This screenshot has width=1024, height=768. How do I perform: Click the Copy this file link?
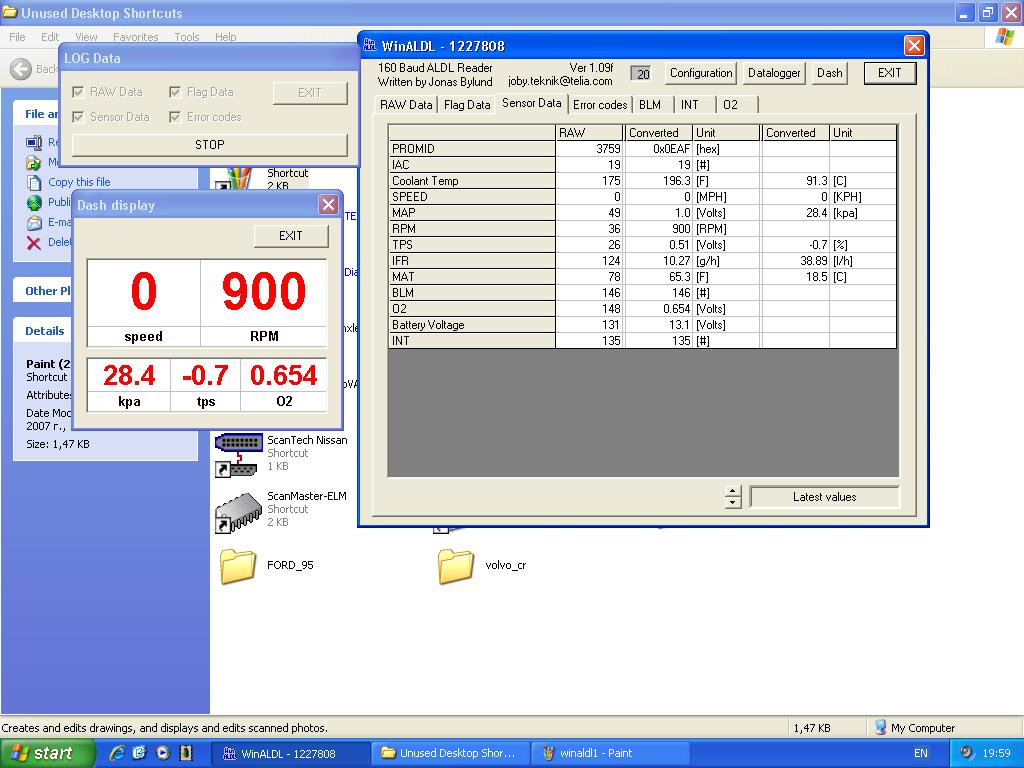pos(79,182)
